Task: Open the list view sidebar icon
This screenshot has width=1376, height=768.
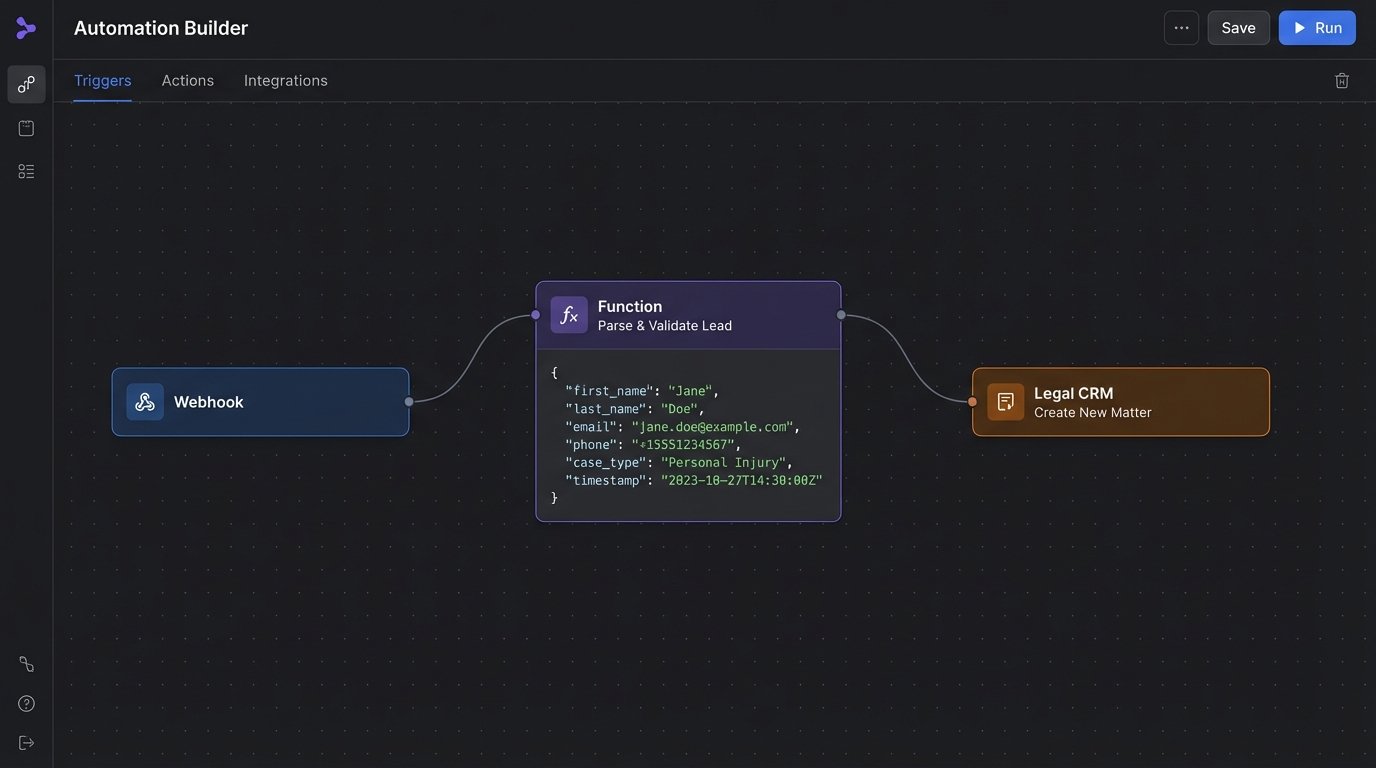Action: point(26,172)
